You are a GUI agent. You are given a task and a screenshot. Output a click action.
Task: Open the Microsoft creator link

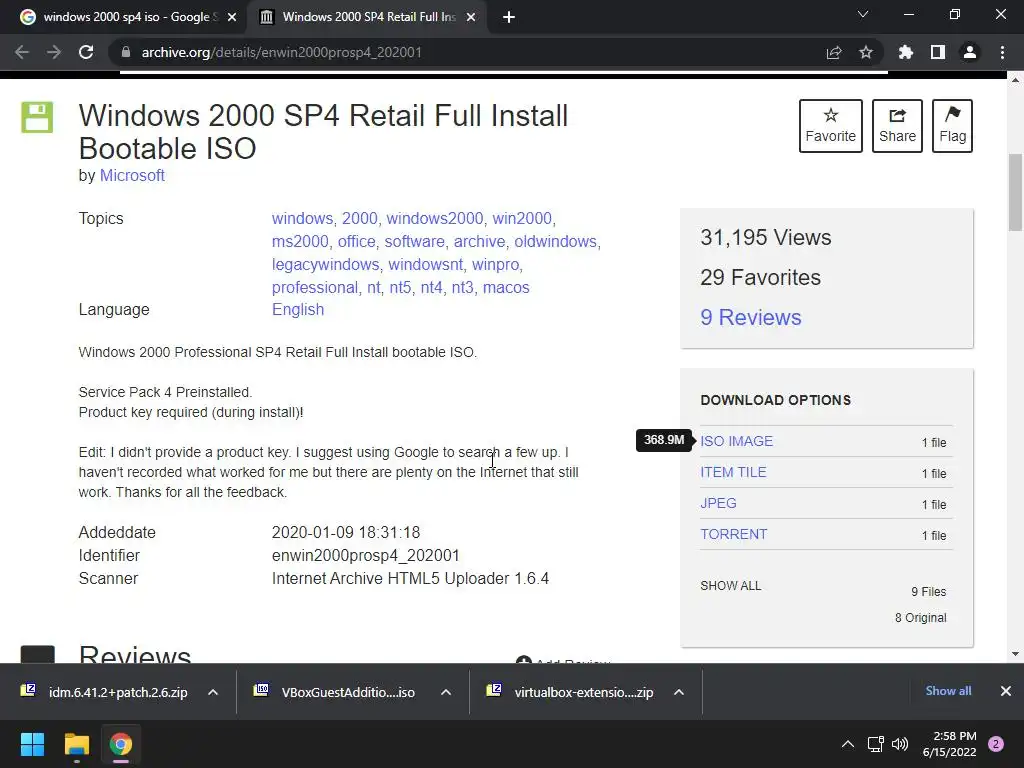click(132, 176)
